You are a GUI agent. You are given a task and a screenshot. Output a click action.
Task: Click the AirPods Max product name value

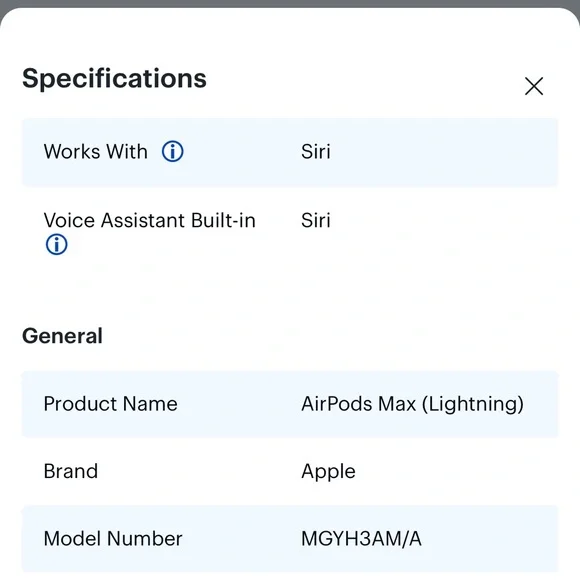pyautogui.click(x=412, y=404)
